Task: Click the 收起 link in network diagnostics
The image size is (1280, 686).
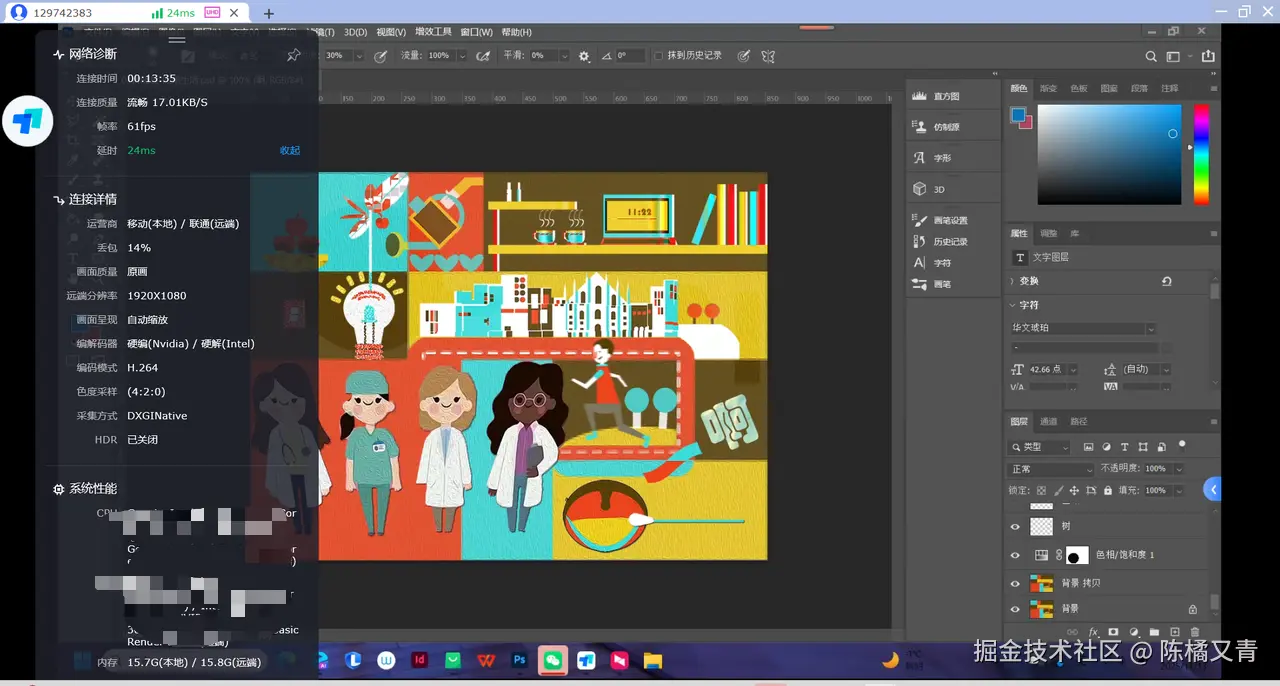Action: pos(289,151)
